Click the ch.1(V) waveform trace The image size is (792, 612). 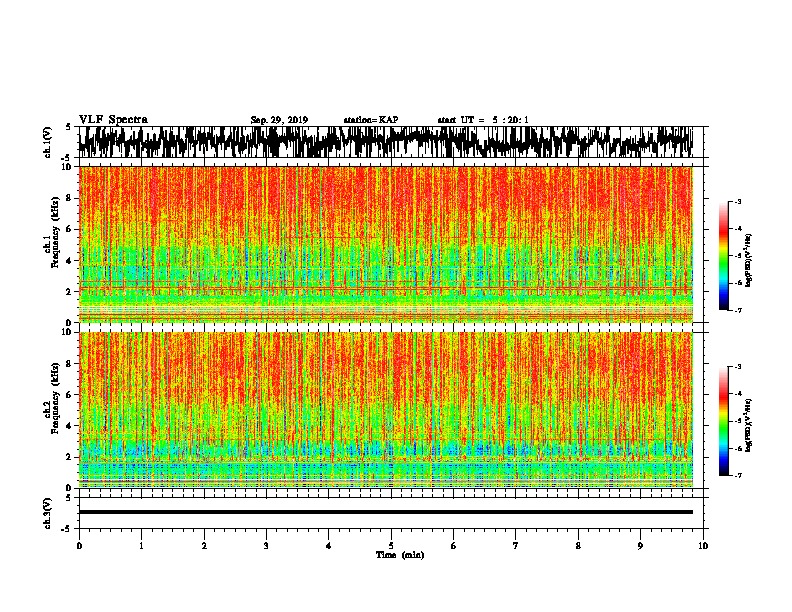386,142
